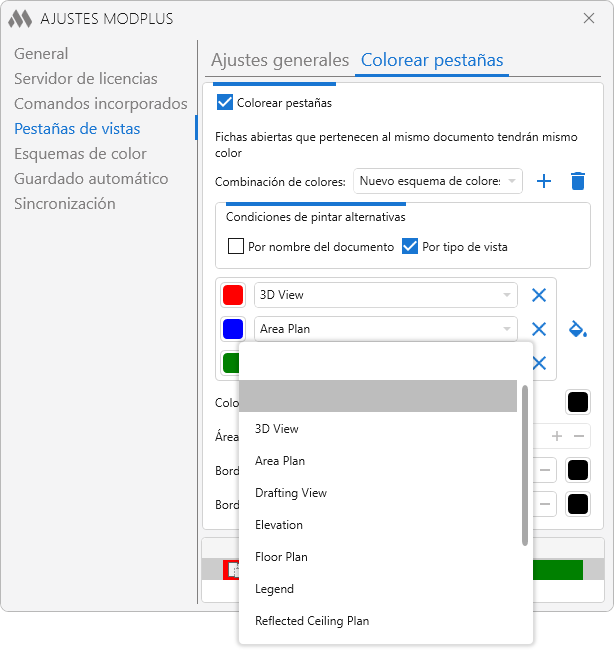Screen dimensions: 614x650
Task: Choose Floor Plan from dropdown list
Action: point(378,557)
